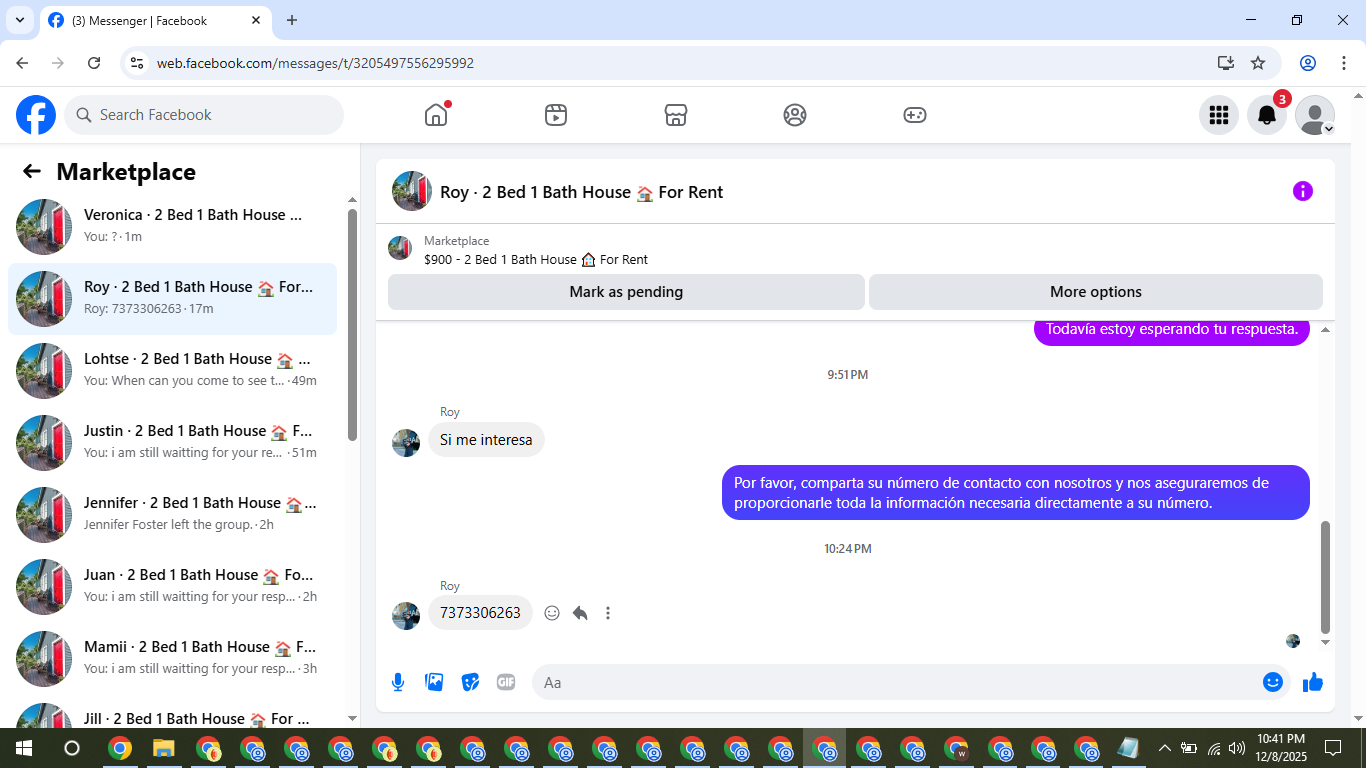
Task: Open the emoji picker in message box
Action: pyautogui.click(x=1273, y=682)
